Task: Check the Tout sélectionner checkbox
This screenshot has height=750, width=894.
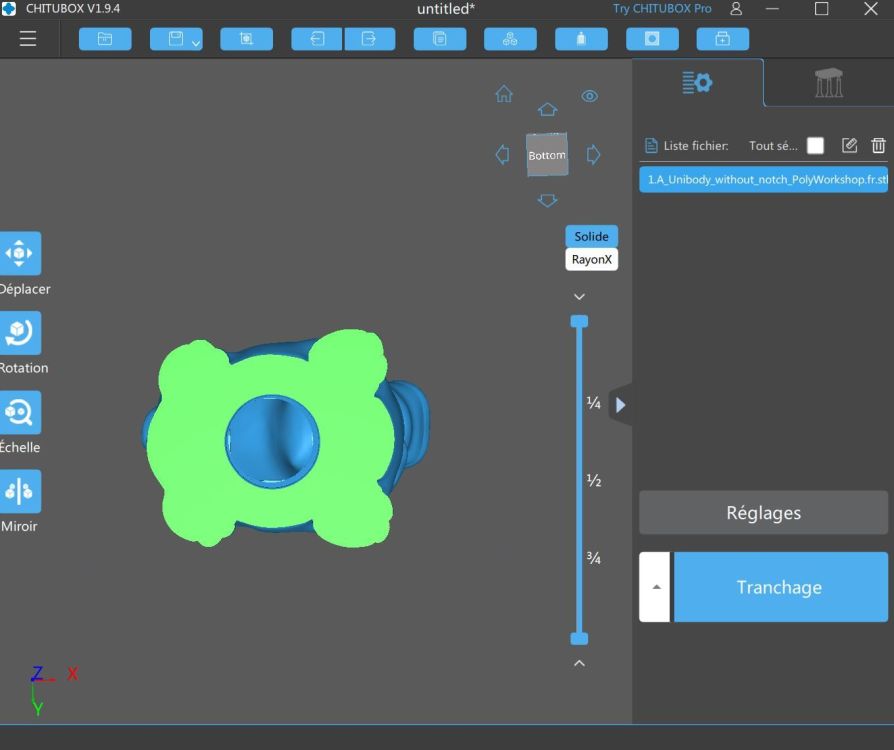Action: pos(815,145)
